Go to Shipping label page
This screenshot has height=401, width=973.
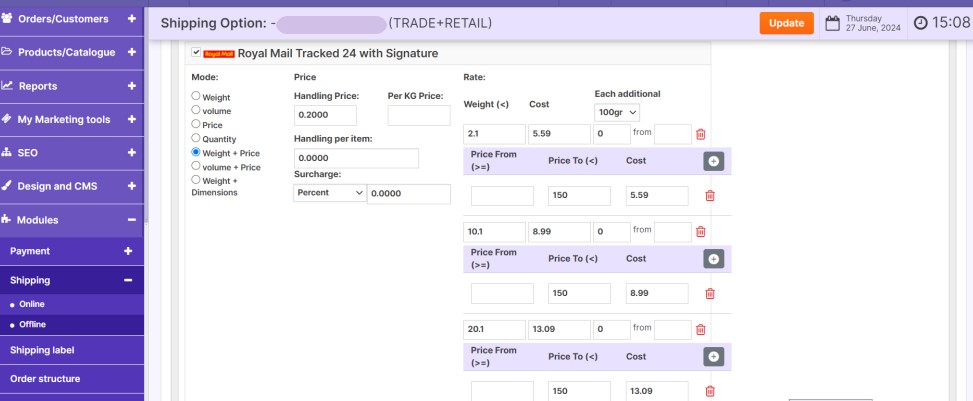42,350
